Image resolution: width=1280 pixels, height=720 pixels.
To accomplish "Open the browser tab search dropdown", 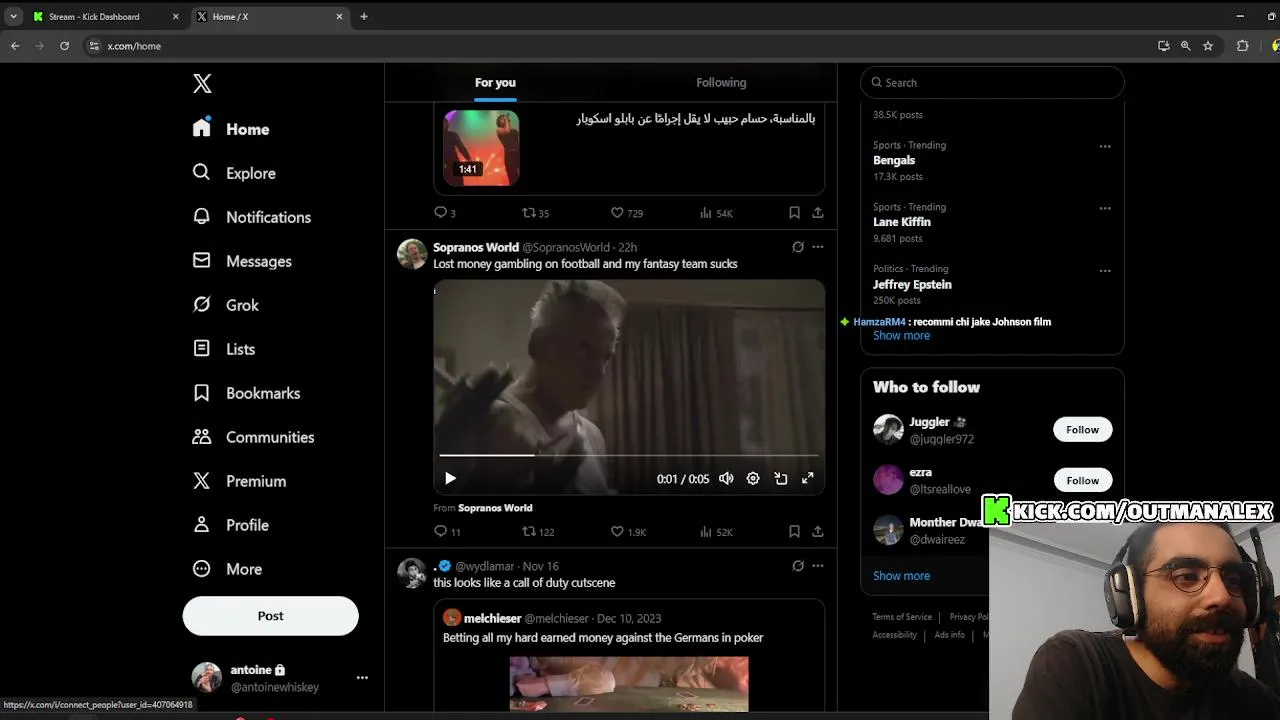I will tap(13, 17).
